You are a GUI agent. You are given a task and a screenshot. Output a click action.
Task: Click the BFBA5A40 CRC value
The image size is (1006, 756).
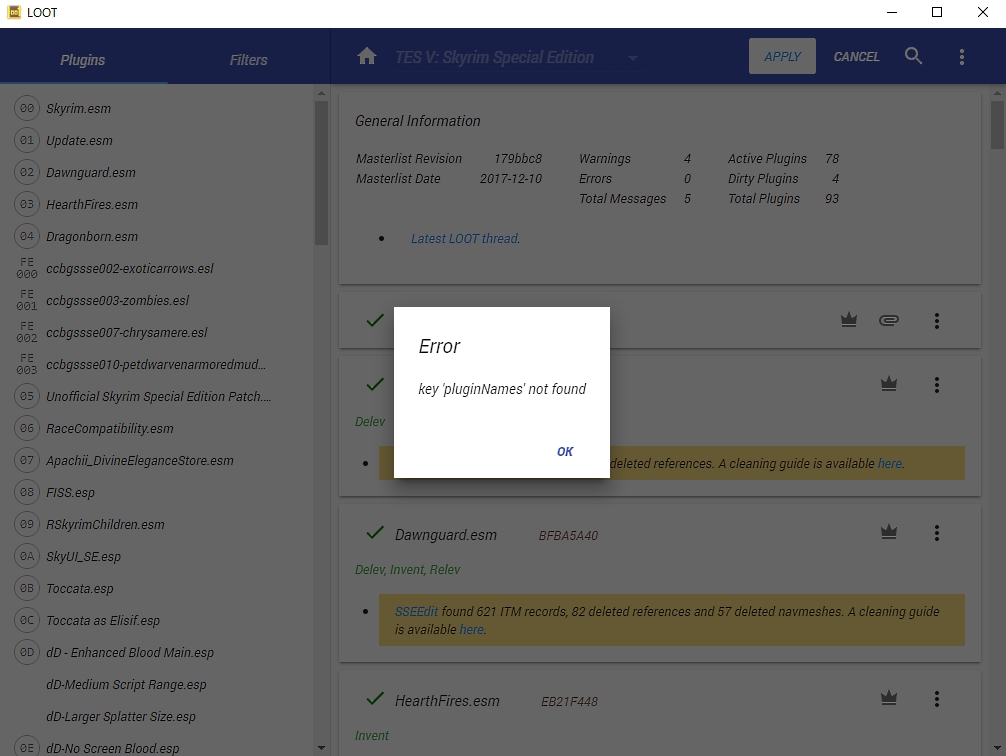click(568, 536)
